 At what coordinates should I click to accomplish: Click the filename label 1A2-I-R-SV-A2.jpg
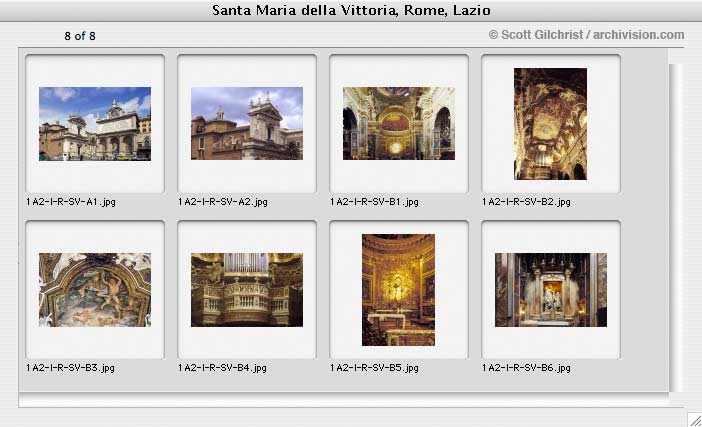click(x=223, y=202)
